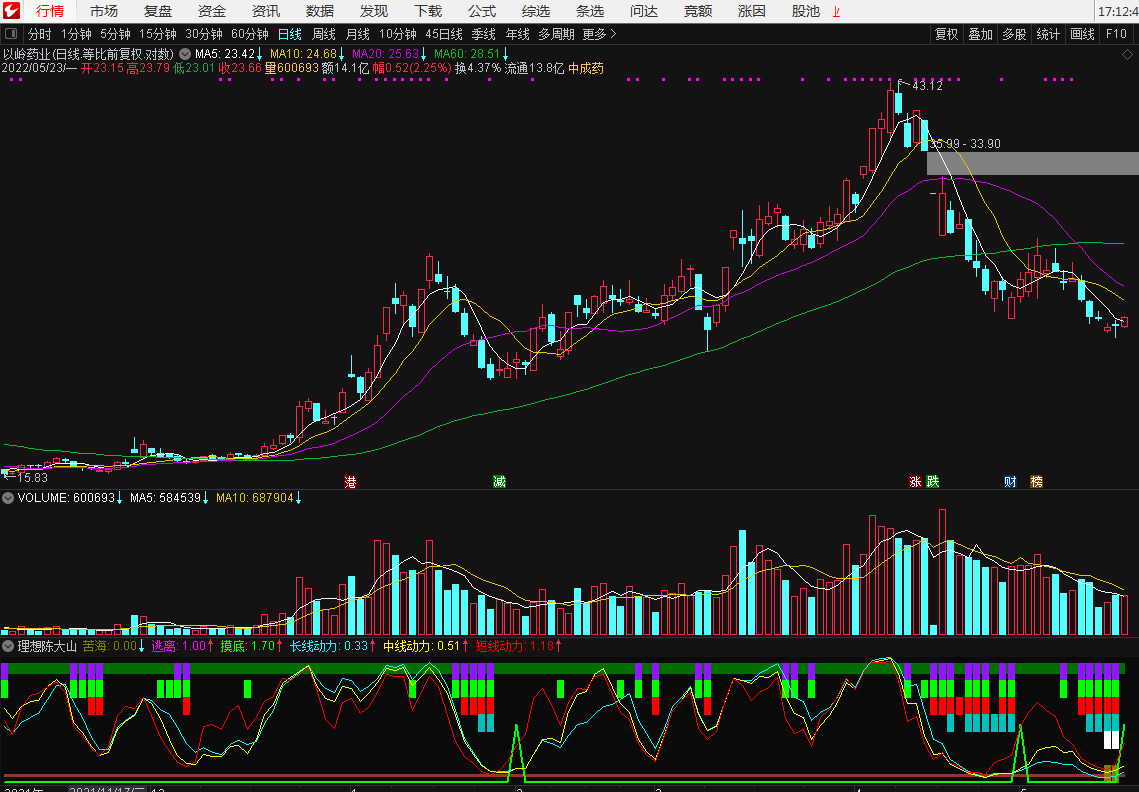The width and height of the screenshot is (1139, 792).
Task: Open the 竞额 menu
Action: coord(698,11)
